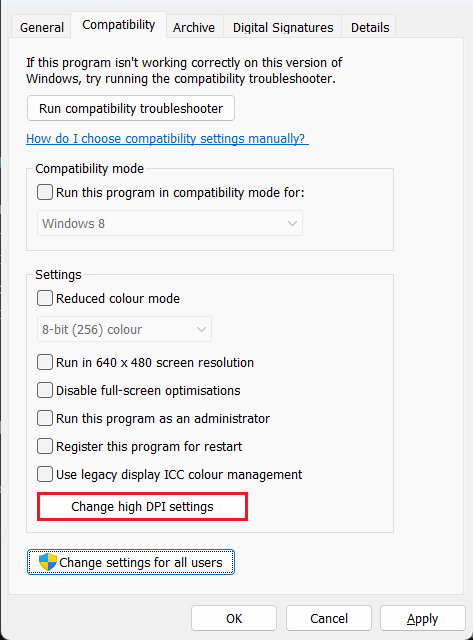
Task: Open the Archive tab
Action: [x=194, y=27]
